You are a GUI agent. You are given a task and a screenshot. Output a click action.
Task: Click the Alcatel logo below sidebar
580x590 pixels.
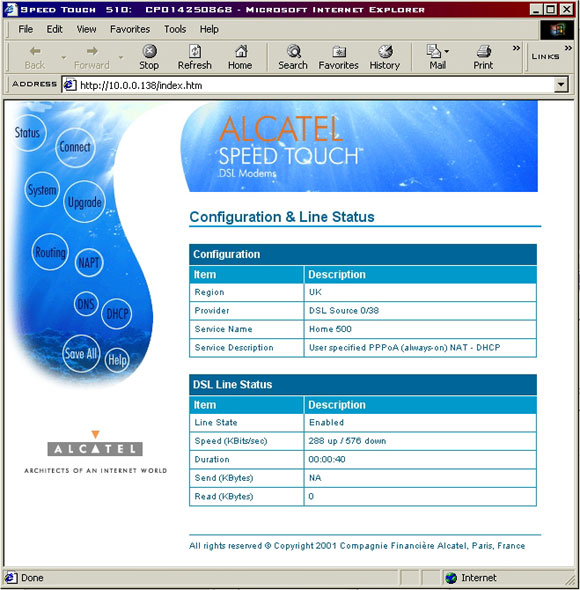[x=95, y=452]
